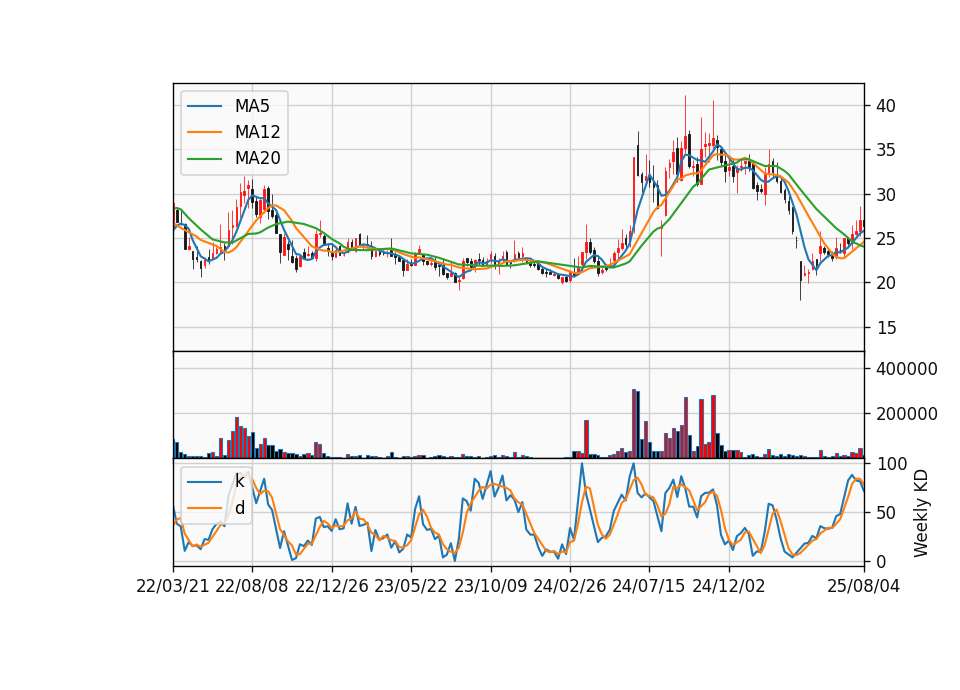The height and width of the screenshot is (690, 960).
Task: Click the 23/10/09 date axis label
Action: (x=490, y=587)
